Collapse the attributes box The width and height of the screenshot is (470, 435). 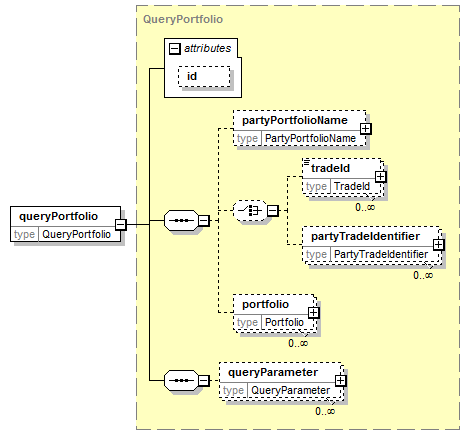tap(175, 49)
